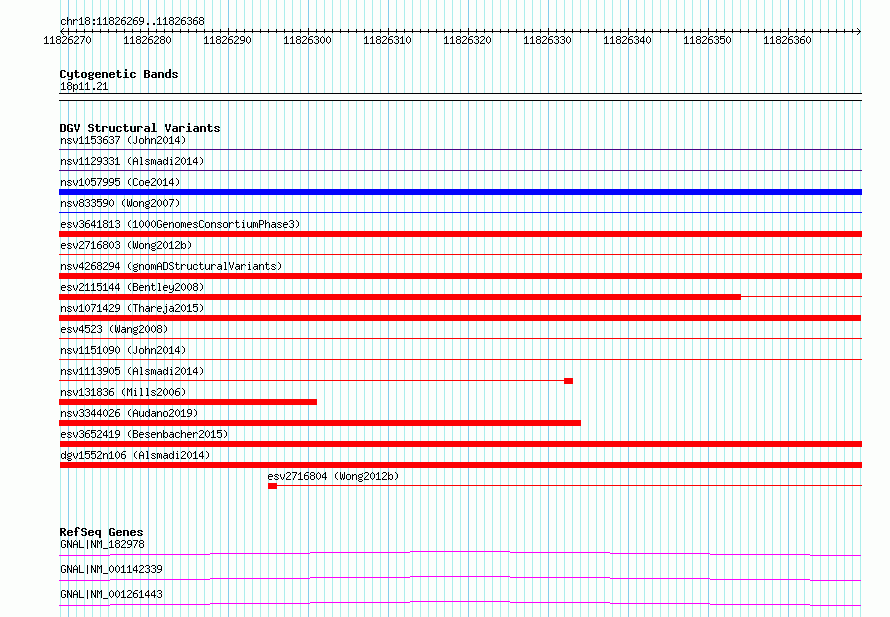Open variant nsv1129331 (Alsmadi2014)

click(x=132, y=161)
